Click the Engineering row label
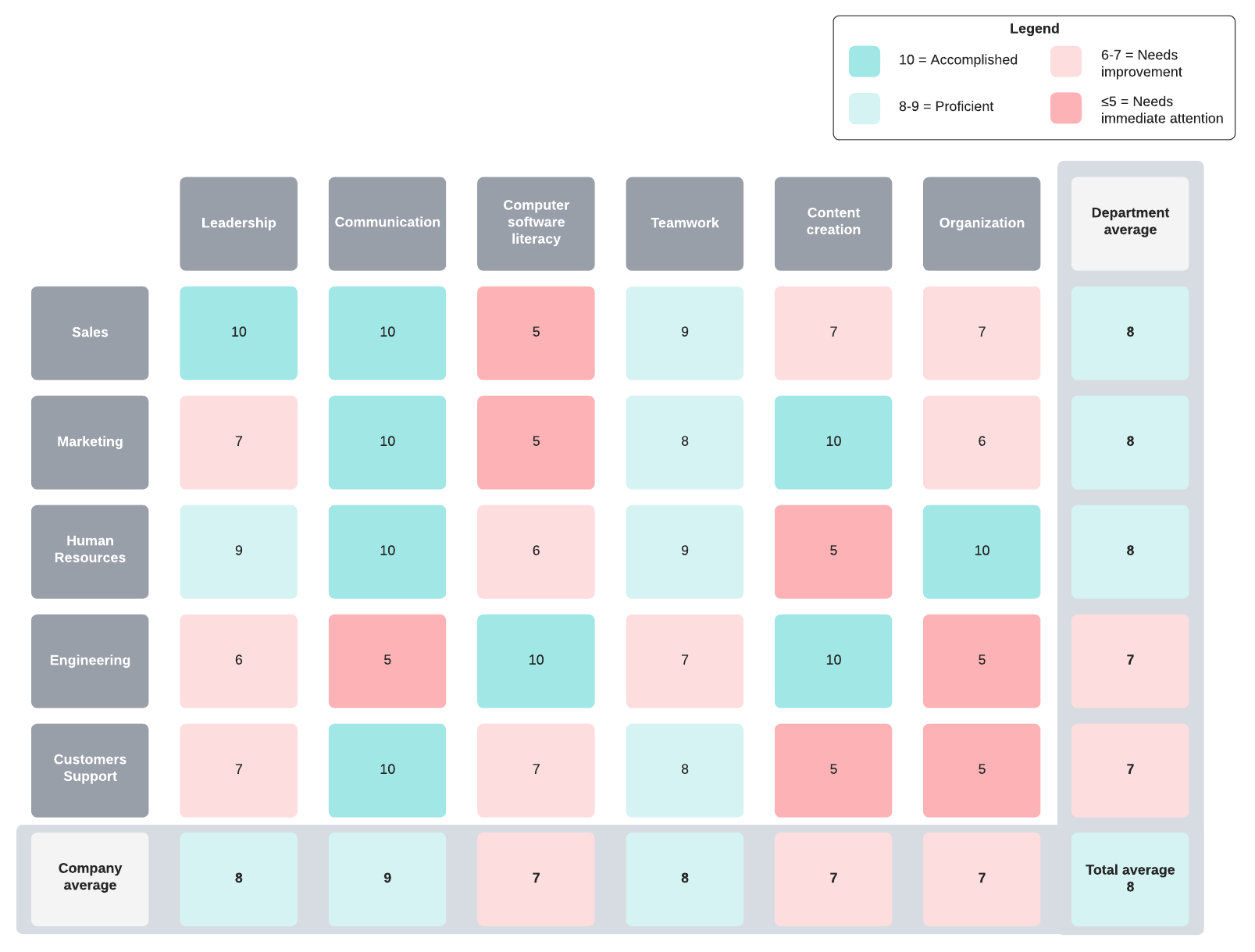 90,661
